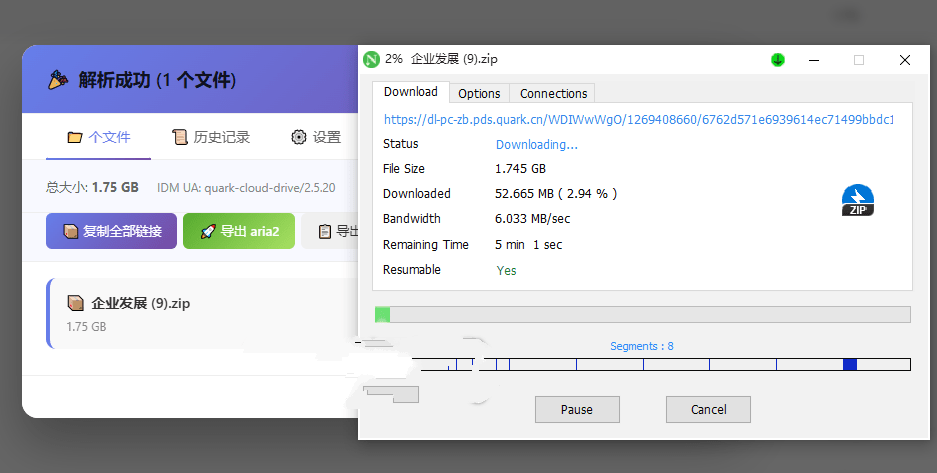Image resolution: width=937 pixels, height=473 pixels.
Task: Open the 设置 settings tab
Action: click(x=316, y=137)
